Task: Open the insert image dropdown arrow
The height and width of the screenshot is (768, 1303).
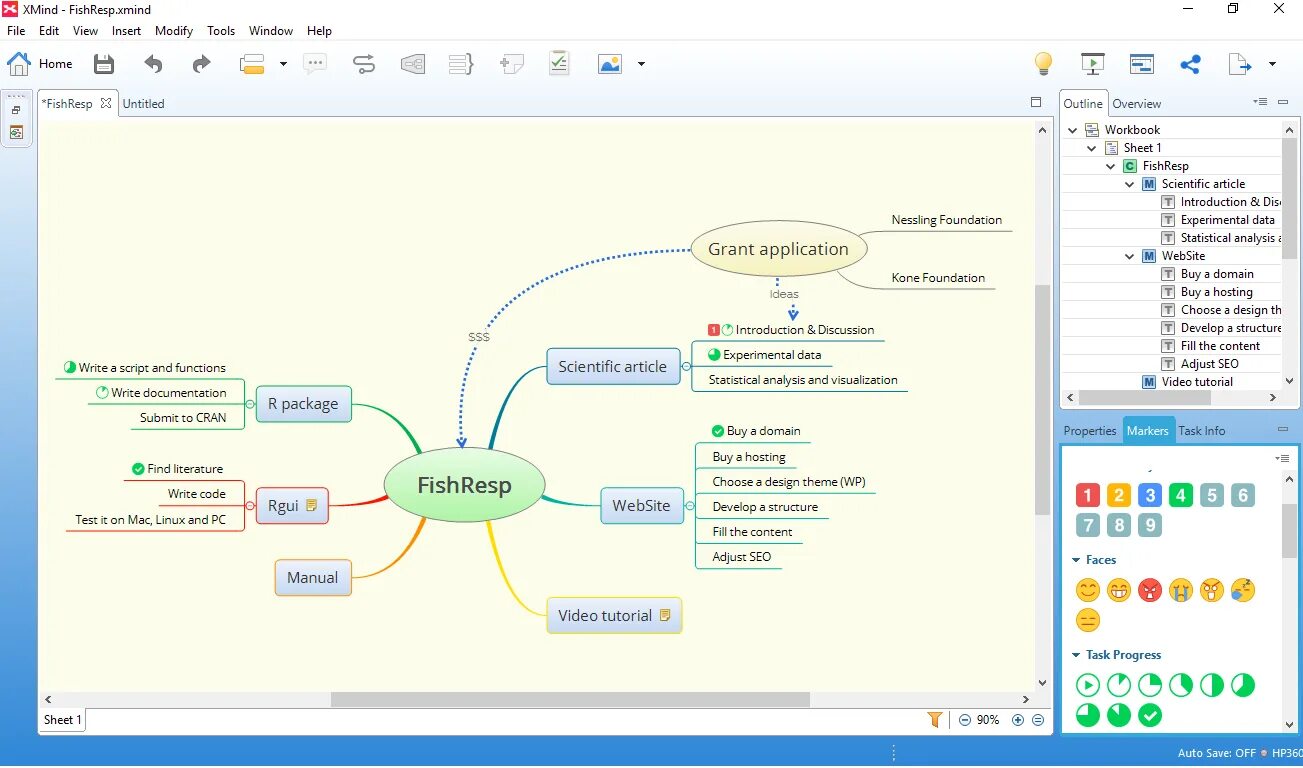Action: 641,64
